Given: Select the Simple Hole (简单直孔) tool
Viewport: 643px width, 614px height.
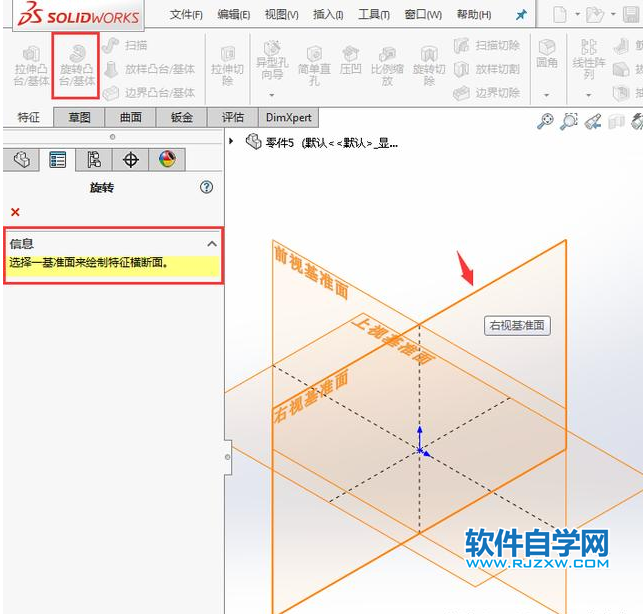Looking at the screenshot, I should (x=315, y=66).
